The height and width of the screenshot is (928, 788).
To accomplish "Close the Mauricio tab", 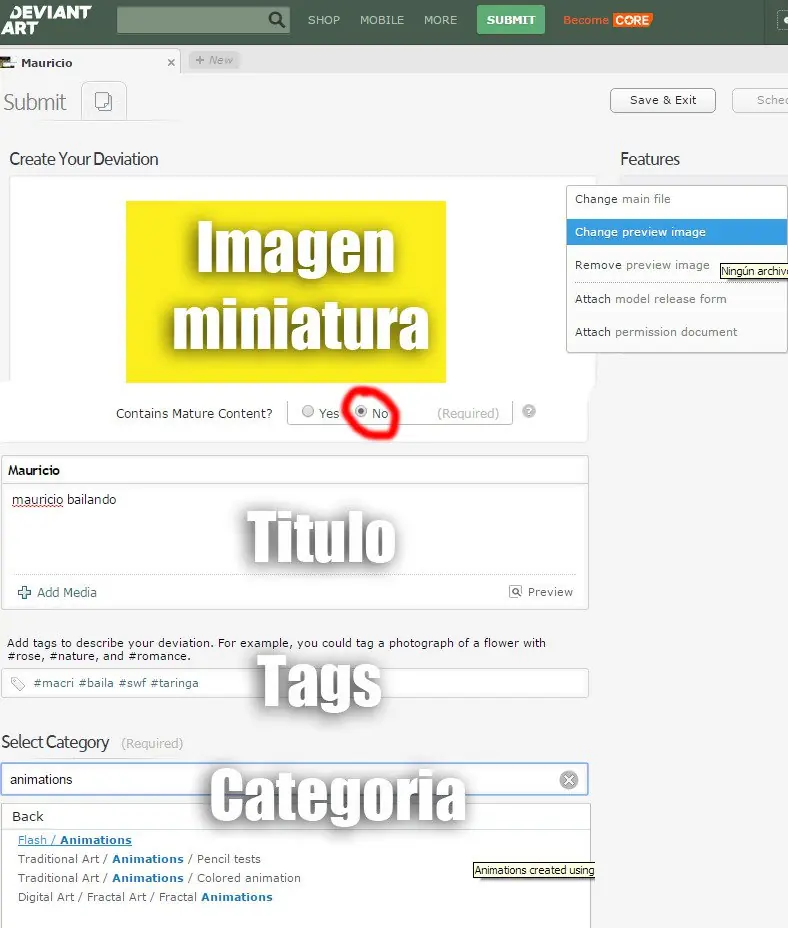I will [x=171, y=62].
